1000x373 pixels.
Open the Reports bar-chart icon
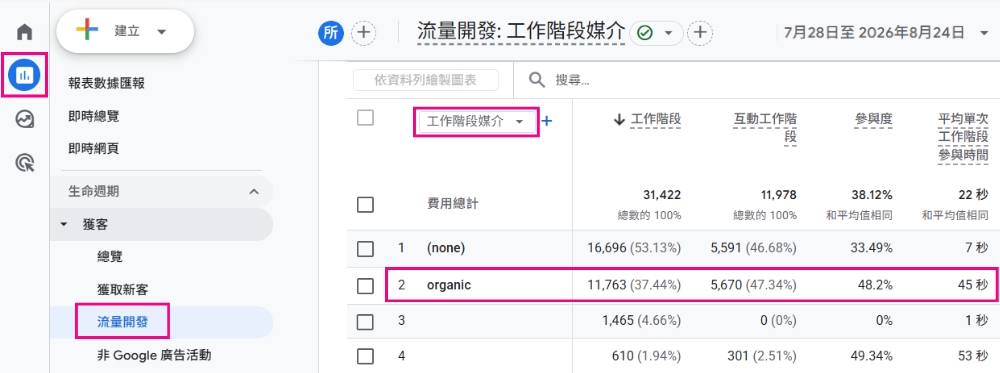coord(24,76)
